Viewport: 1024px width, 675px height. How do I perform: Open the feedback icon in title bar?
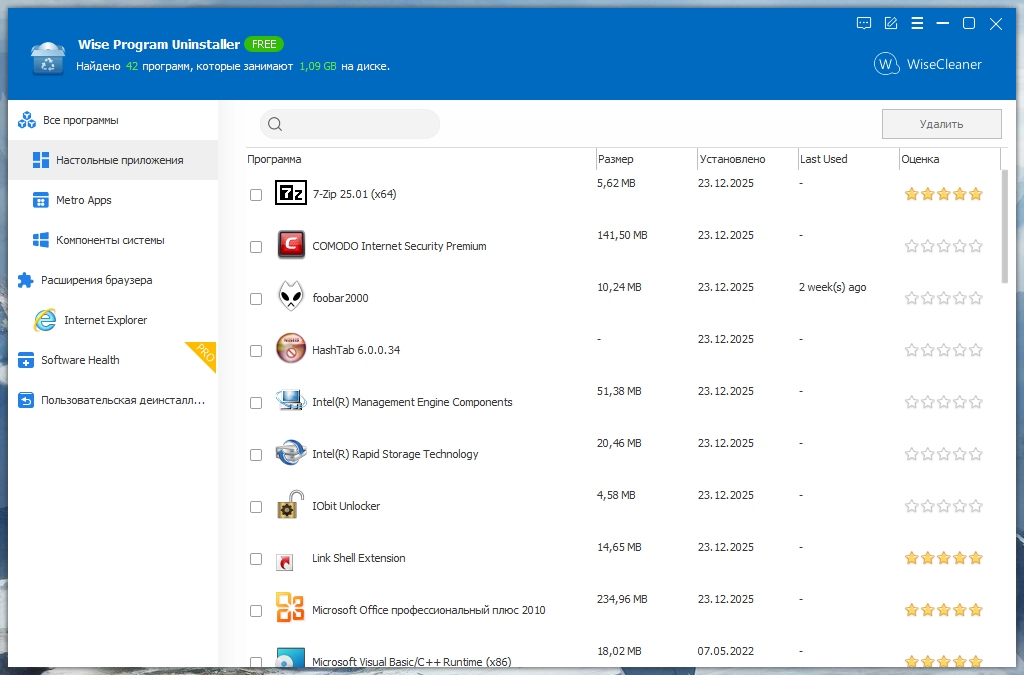[864, 23]
